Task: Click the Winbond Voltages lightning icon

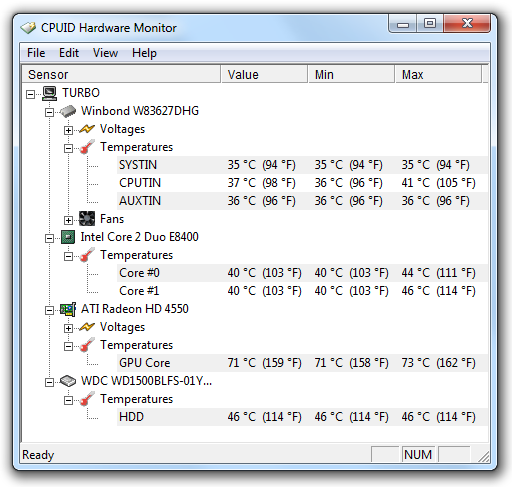Action: (x=87, y=129)
